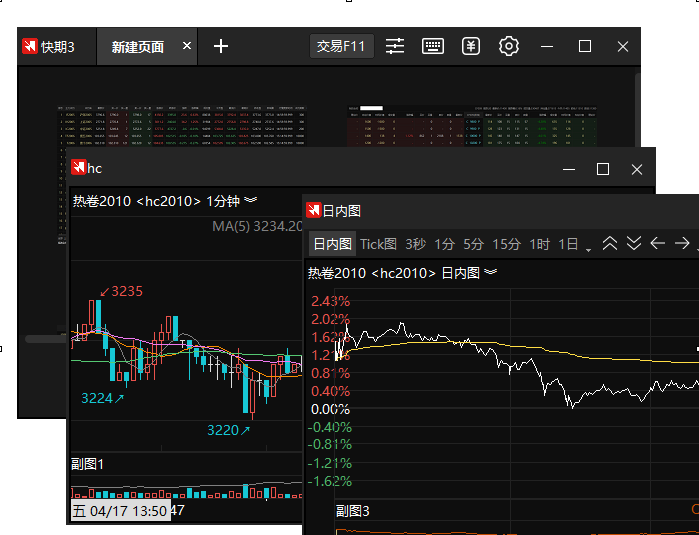Click the double up chevron icon
Screen dimensions: 699x535
pos(610,243)
